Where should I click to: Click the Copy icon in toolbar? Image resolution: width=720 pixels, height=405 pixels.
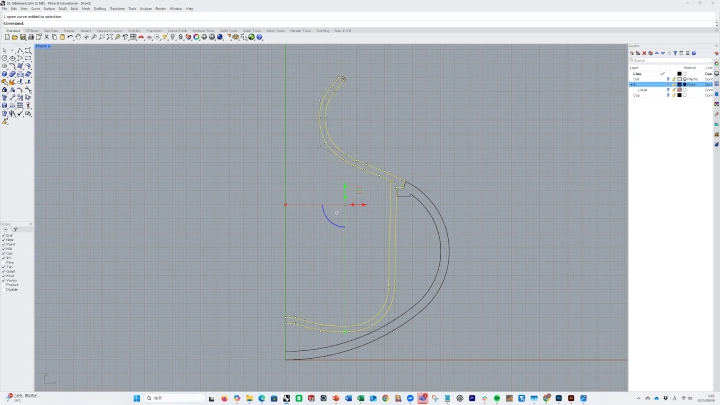[x=54, y=37]
